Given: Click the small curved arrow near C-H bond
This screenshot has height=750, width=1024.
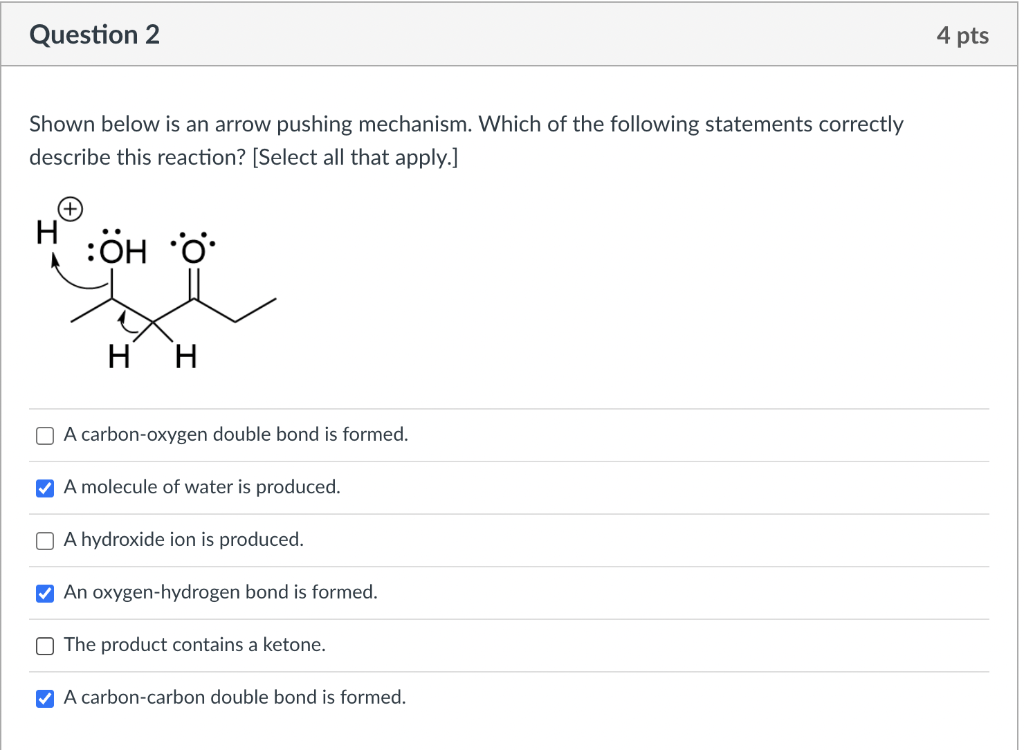Looking at the screenshot, I should click(x=127, y=322).
